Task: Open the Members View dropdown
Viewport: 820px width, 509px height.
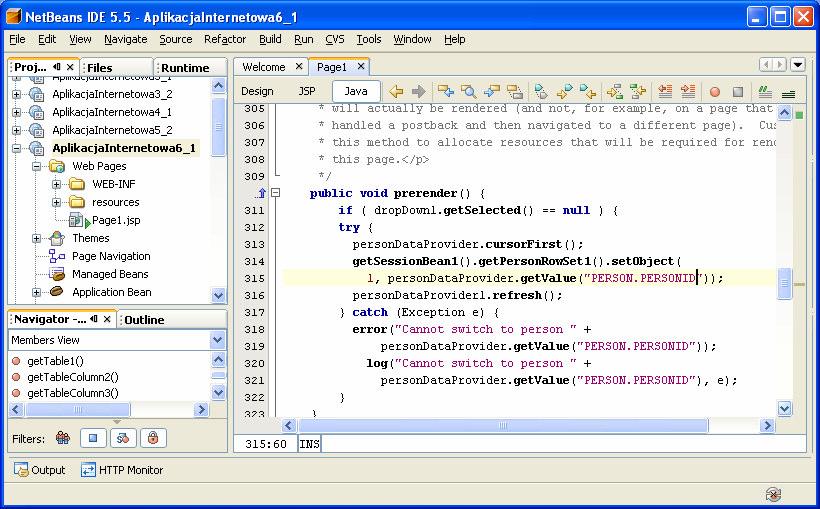Action: tap(218, 340)
